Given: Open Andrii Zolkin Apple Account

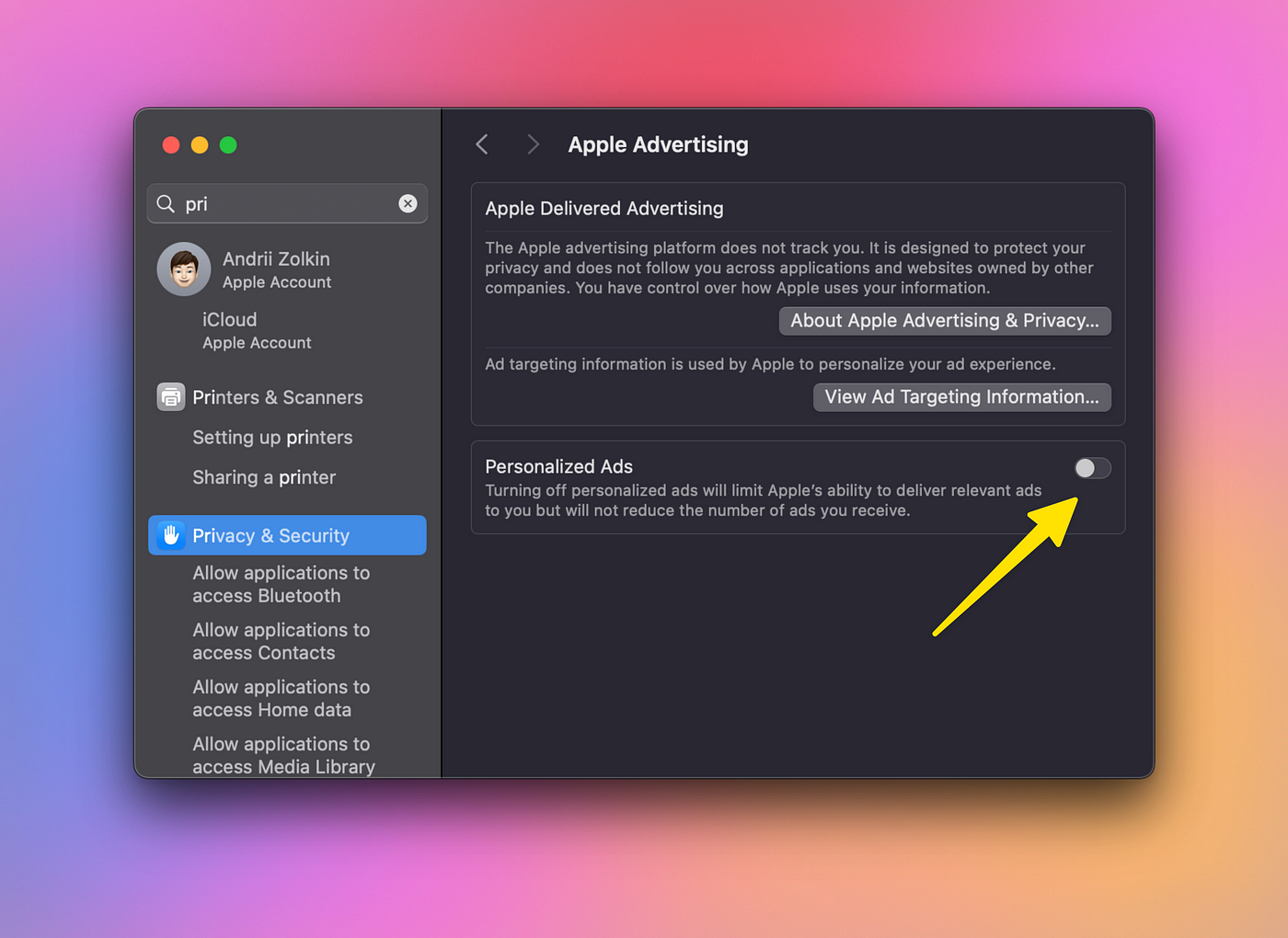Looking at the screenshot, I should tap(287, 269).
